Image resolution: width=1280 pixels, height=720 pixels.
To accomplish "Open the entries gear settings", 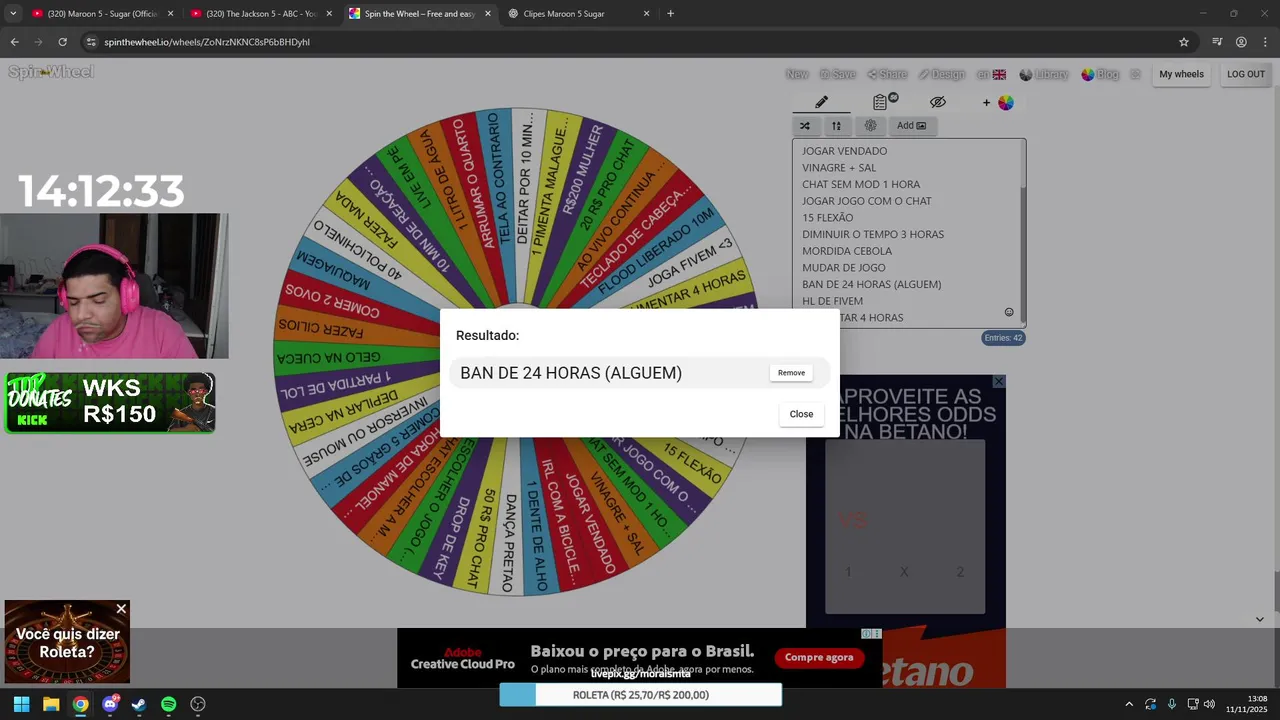I will [x=870, y=126].
